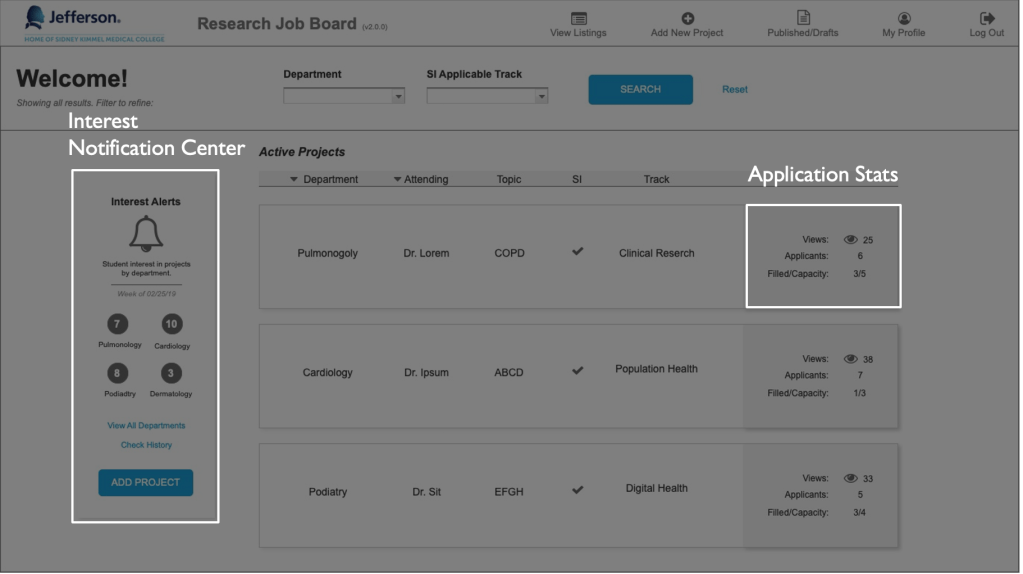
Task: Sort projects by the Department column arrow
Action: pyautogui.click(x=294, y=180)
